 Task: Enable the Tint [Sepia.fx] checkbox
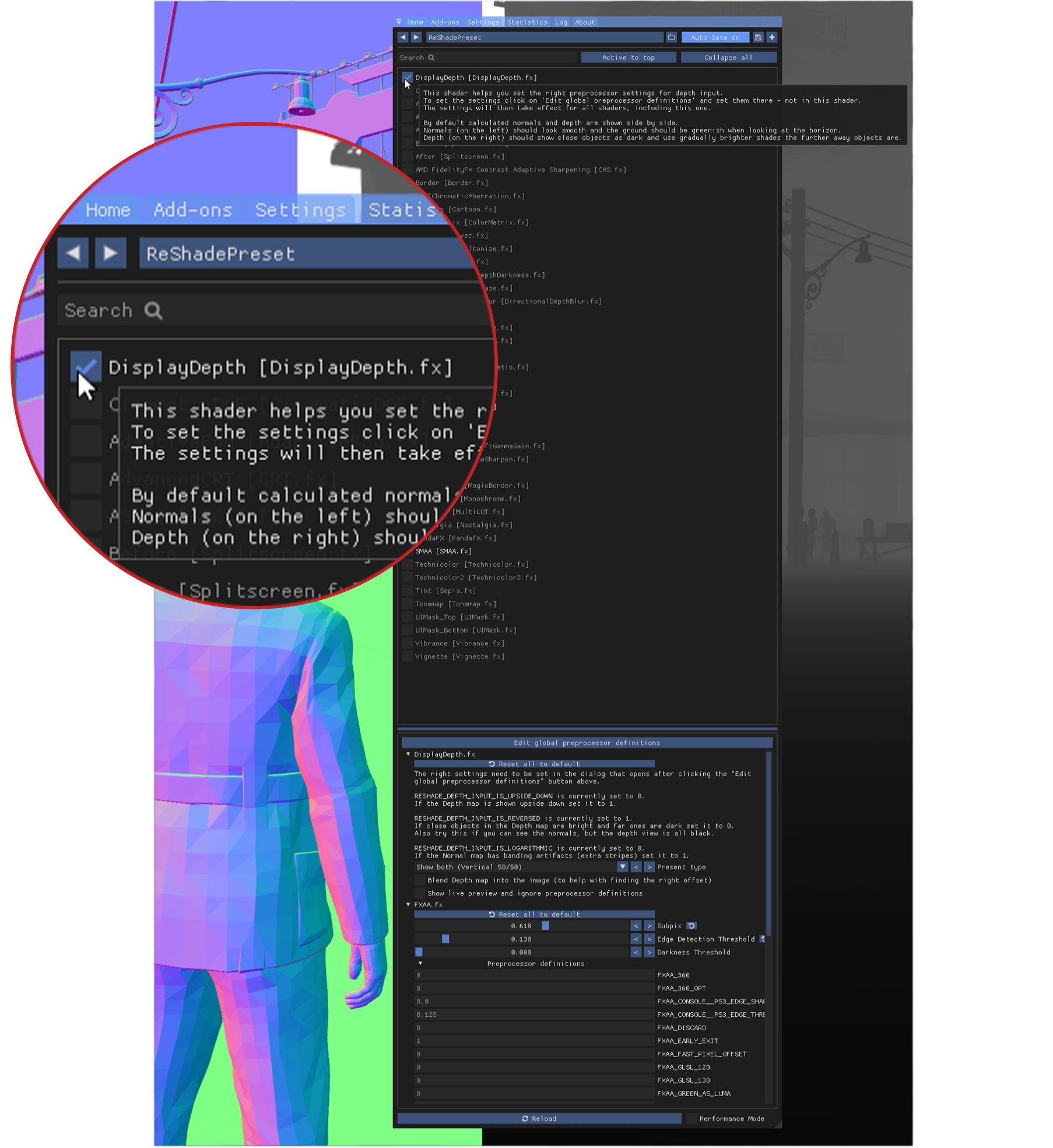pyautogui.click(x=408, y=591)
